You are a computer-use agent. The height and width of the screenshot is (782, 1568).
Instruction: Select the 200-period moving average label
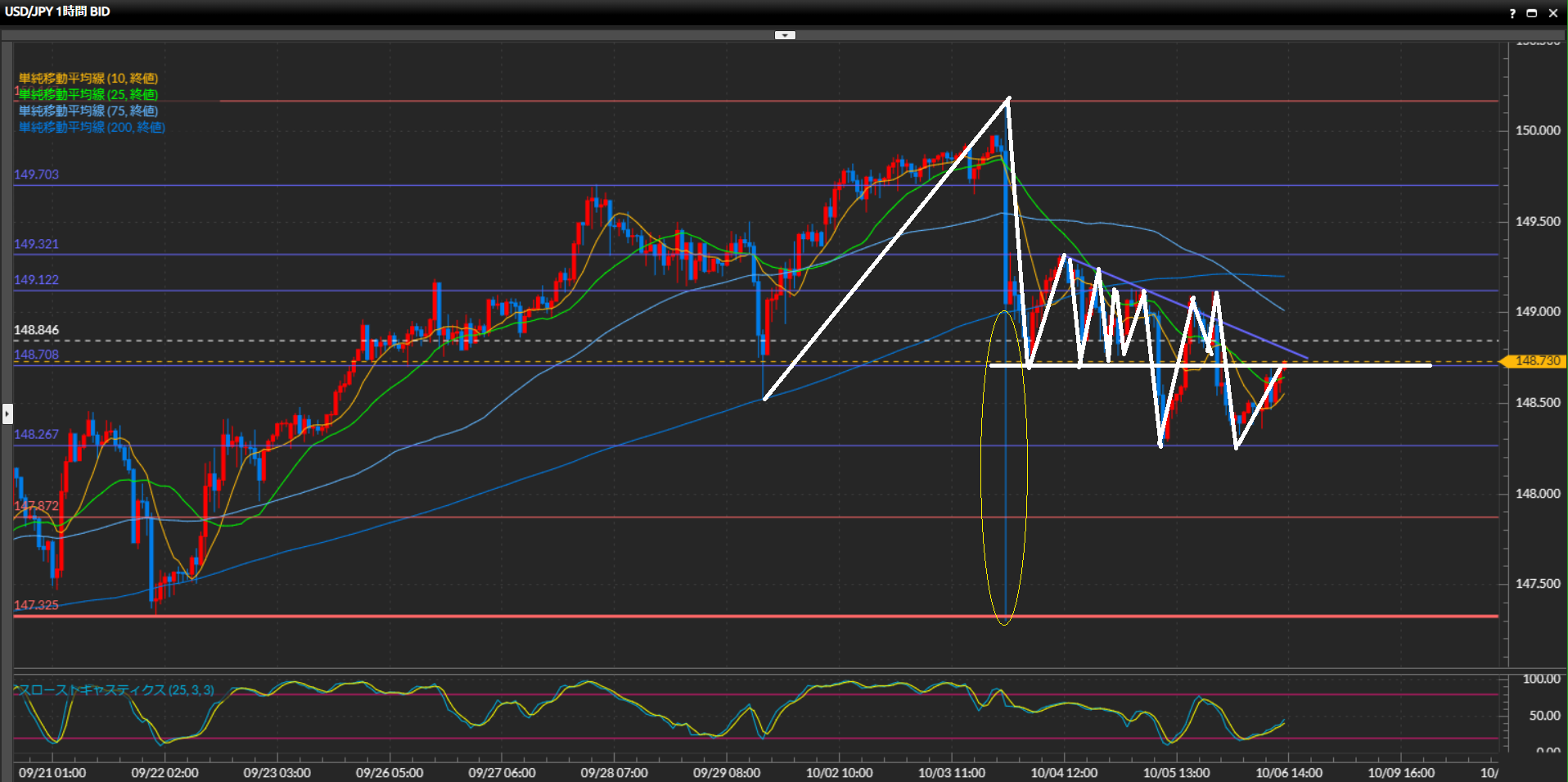tap(92, 128)
